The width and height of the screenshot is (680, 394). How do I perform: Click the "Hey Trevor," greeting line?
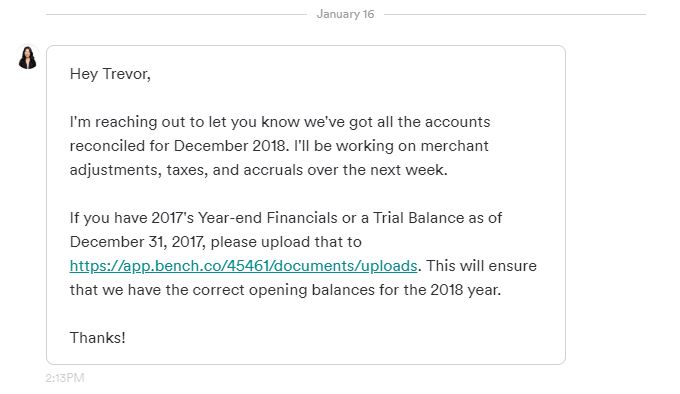tap(110, 74)
